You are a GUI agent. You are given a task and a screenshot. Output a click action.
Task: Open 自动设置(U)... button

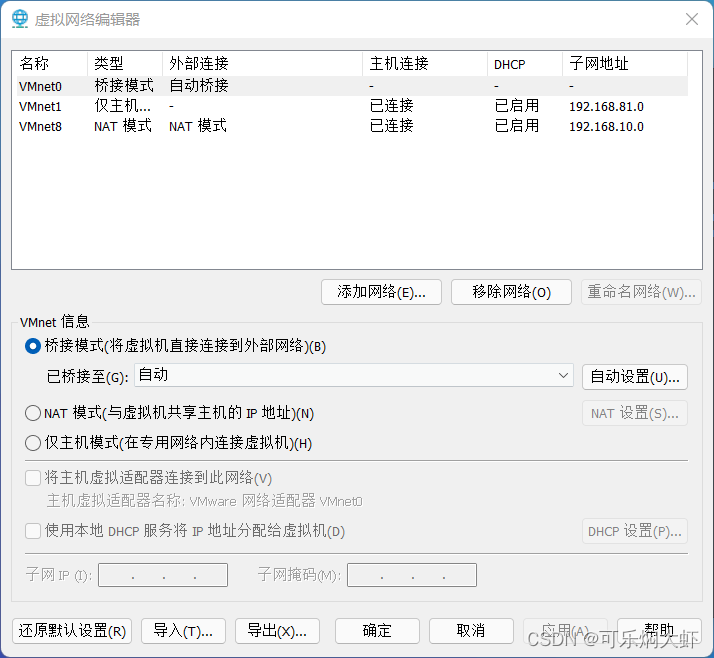point(635,377)
